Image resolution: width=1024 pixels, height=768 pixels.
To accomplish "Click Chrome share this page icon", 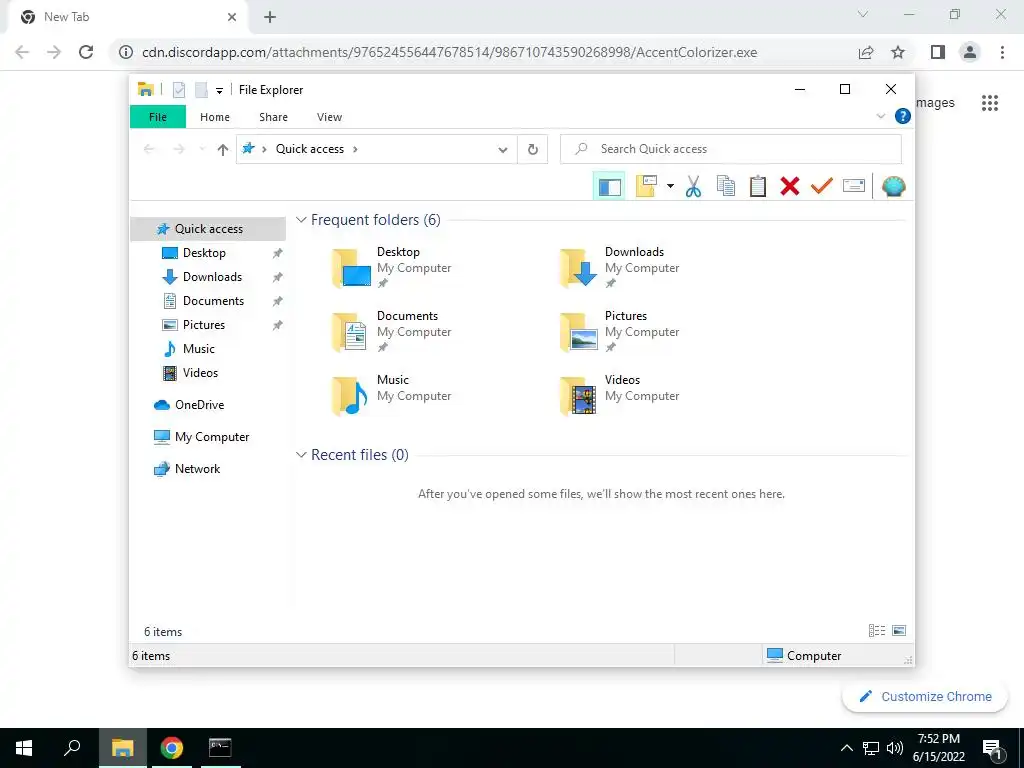I will (x=866, y=52).
